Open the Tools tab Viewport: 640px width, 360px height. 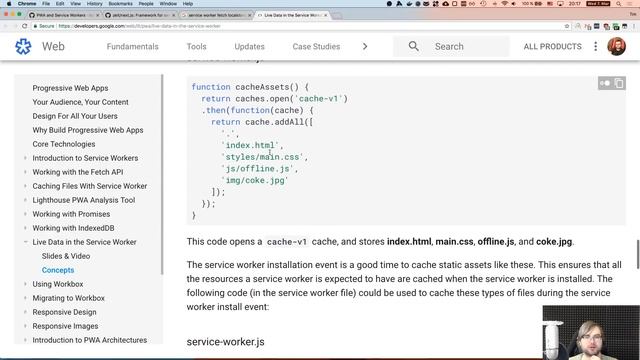196,47
